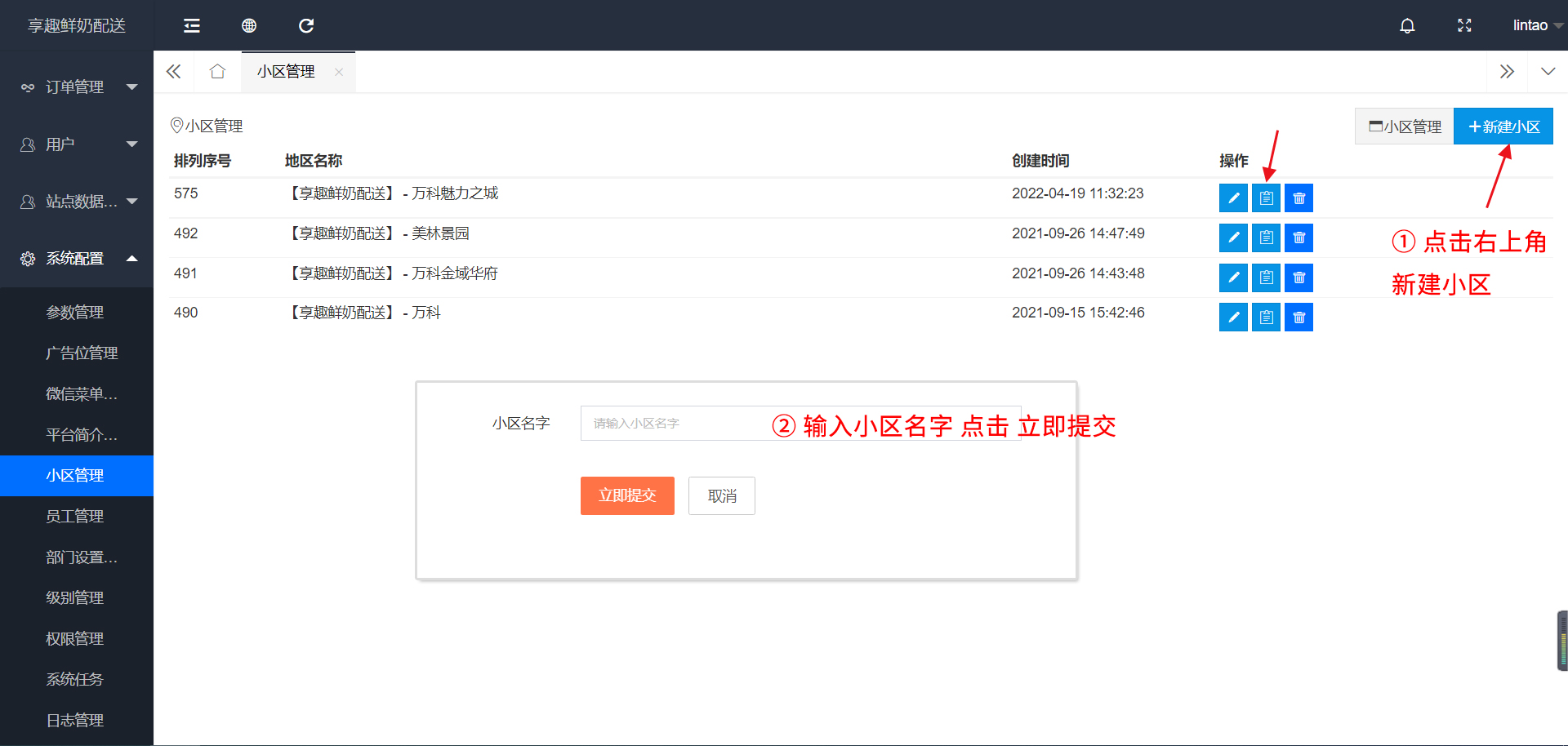Open notifications bell icon

pos(1407,26)
